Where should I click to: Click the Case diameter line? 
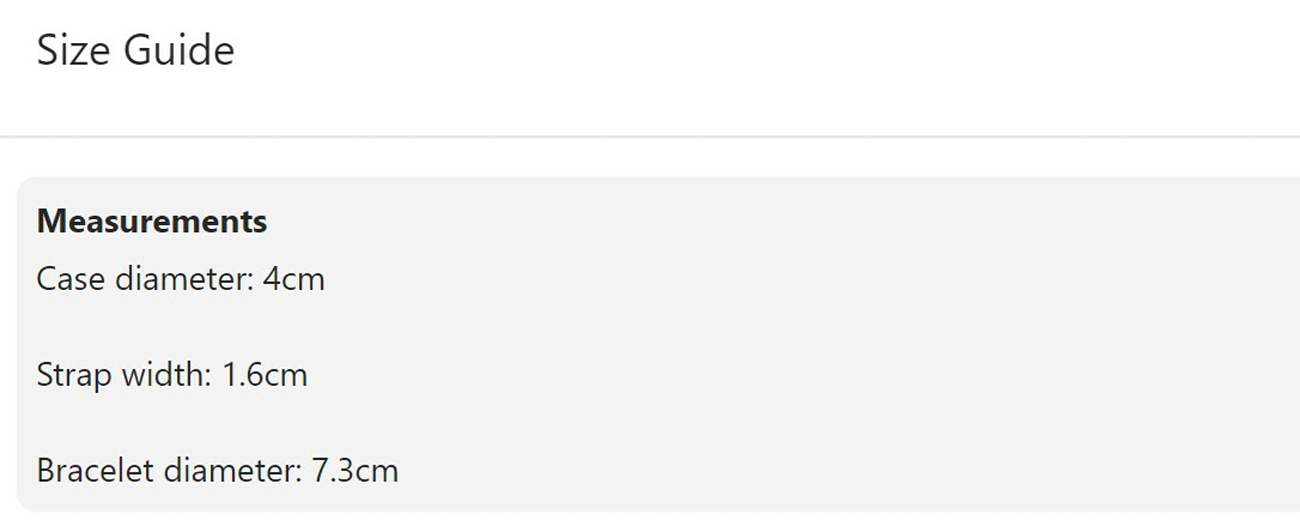(x=181, y=278)
